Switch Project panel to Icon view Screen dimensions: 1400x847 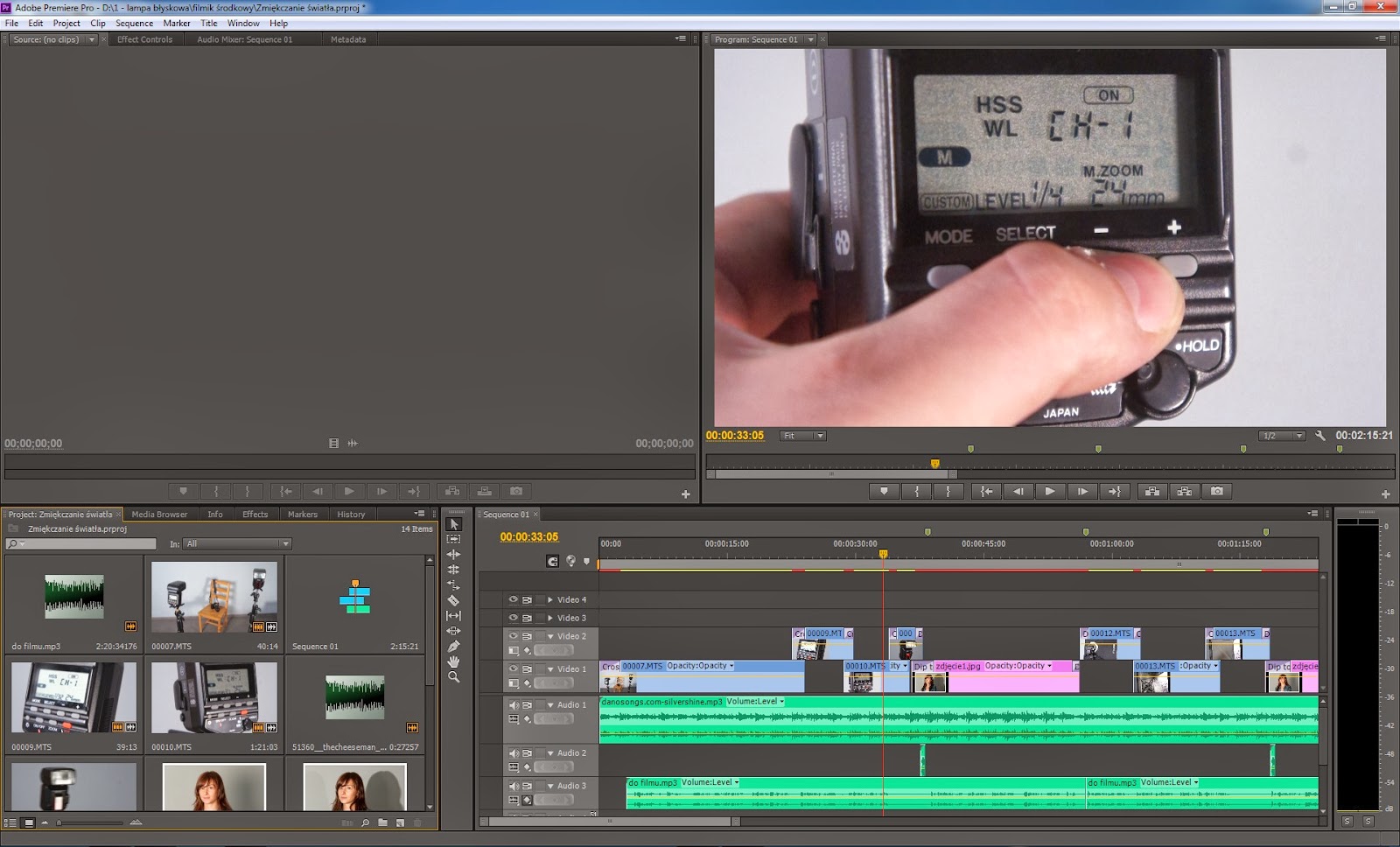click(x=29, y=822)
